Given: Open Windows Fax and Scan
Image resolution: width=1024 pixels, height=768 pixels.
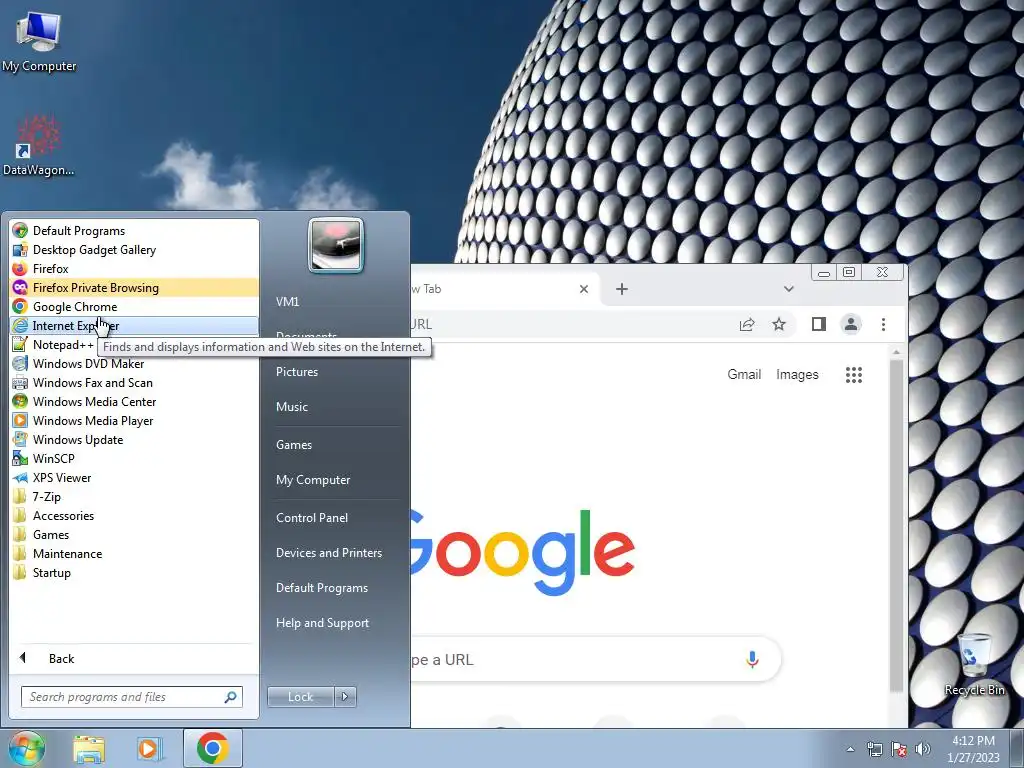Looking at the screenshot, I should pyautogui.click(x=134, y=383).
